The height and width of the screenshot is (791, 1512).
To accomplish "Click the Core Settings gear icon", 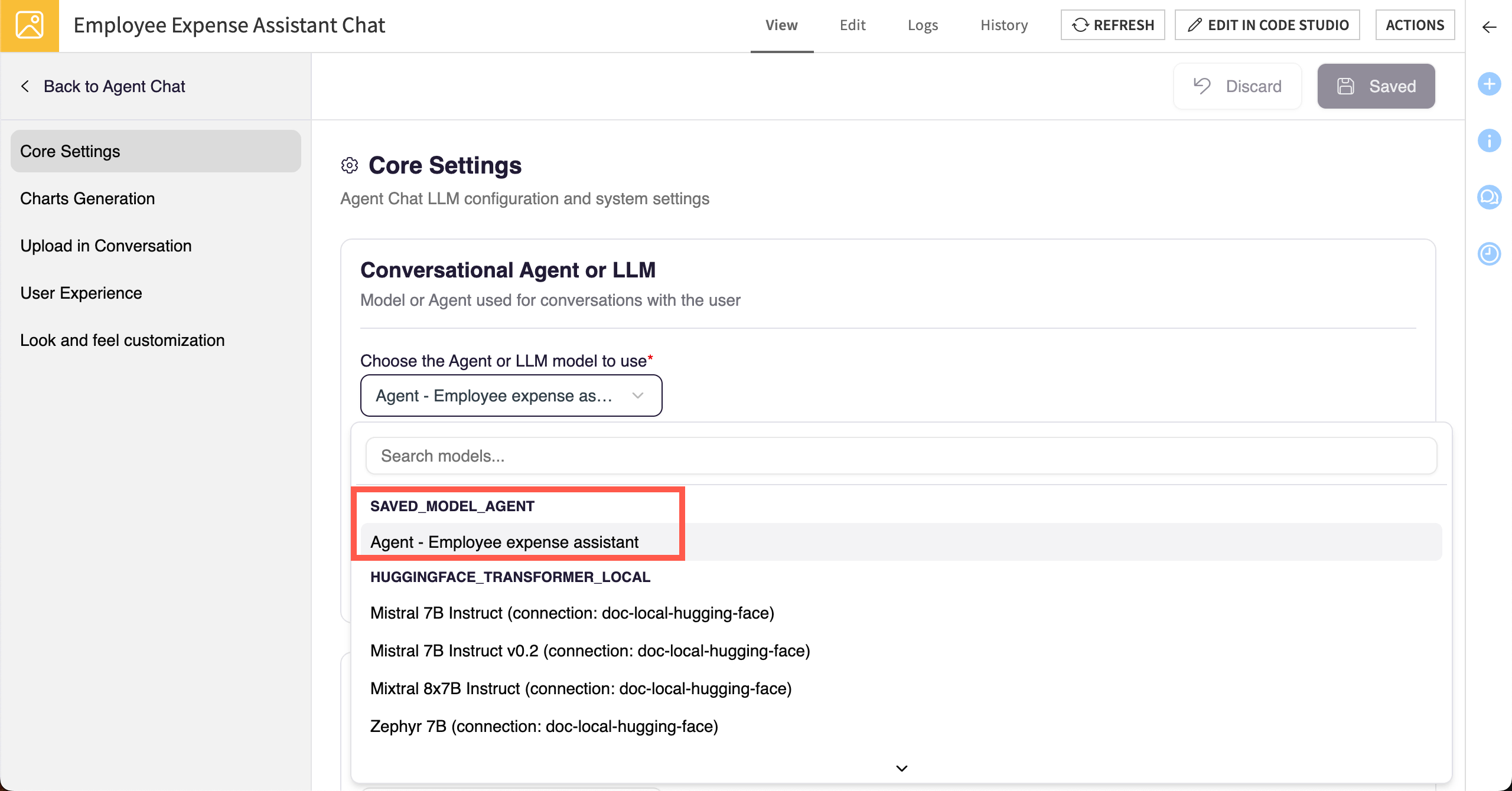I will pos(350,165).
